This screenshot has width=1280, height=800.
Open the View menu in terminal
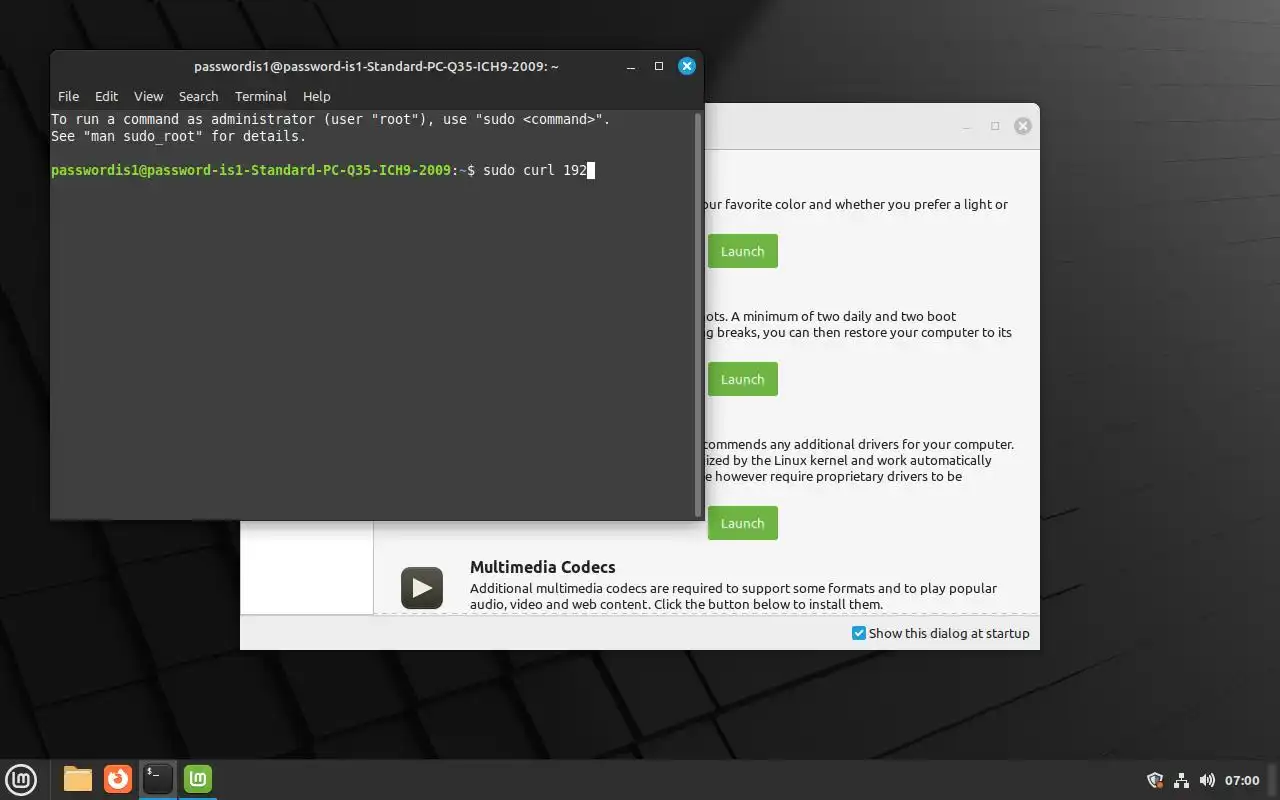pos(148,96)
